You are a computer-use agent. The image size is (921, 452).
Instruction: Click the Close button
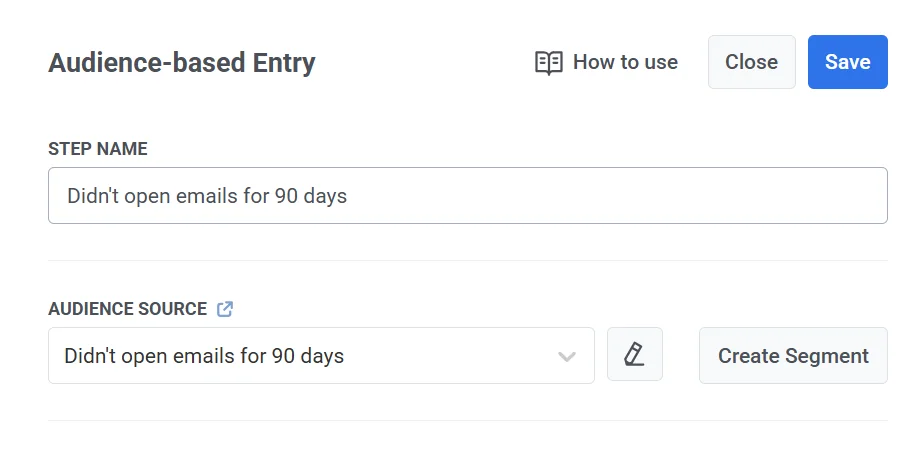tap(751, 62)
